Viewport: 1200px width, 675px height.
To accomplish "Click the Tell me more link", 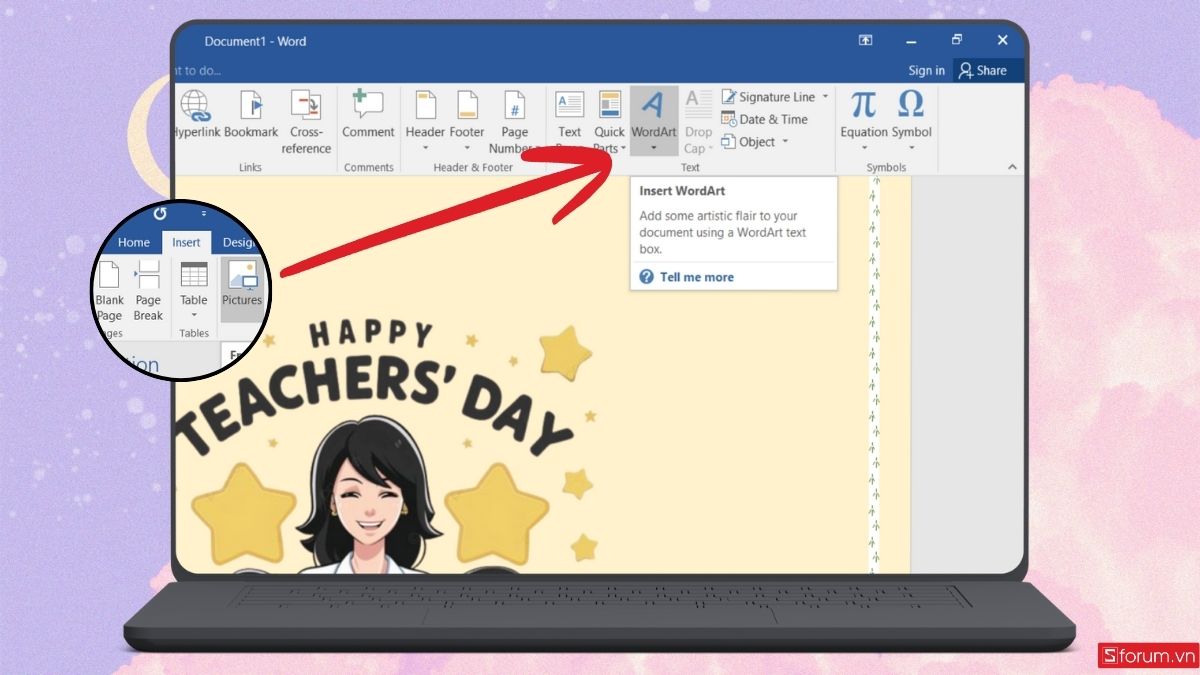I will coord(693,277).
